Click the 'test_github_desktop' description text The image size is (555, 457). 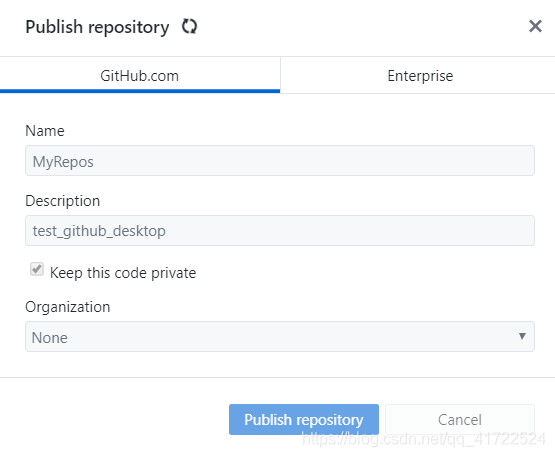[x=99, y=231]
